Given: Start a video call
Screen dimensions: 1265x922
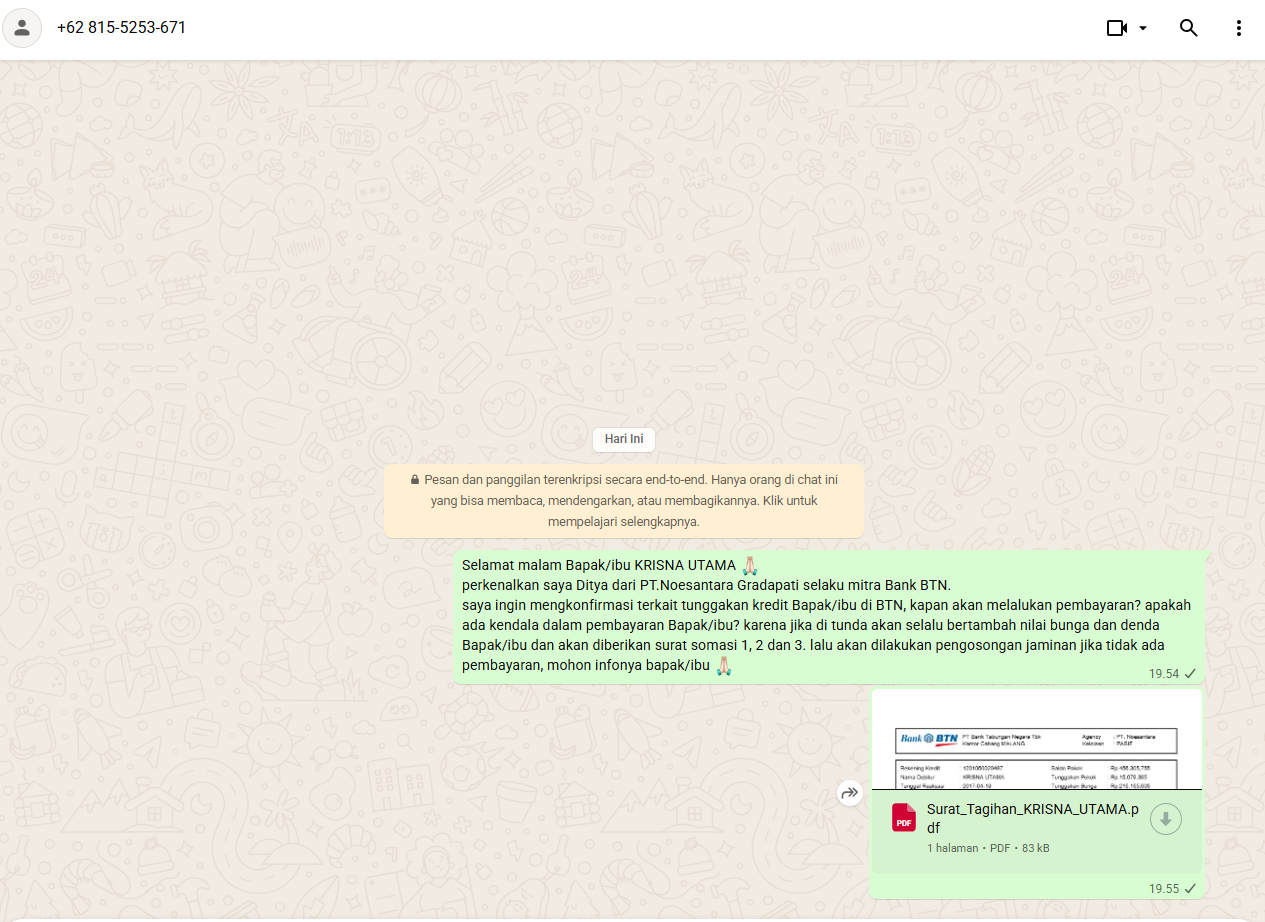Looking at the screenshot, I should [x=1117, y=28].
